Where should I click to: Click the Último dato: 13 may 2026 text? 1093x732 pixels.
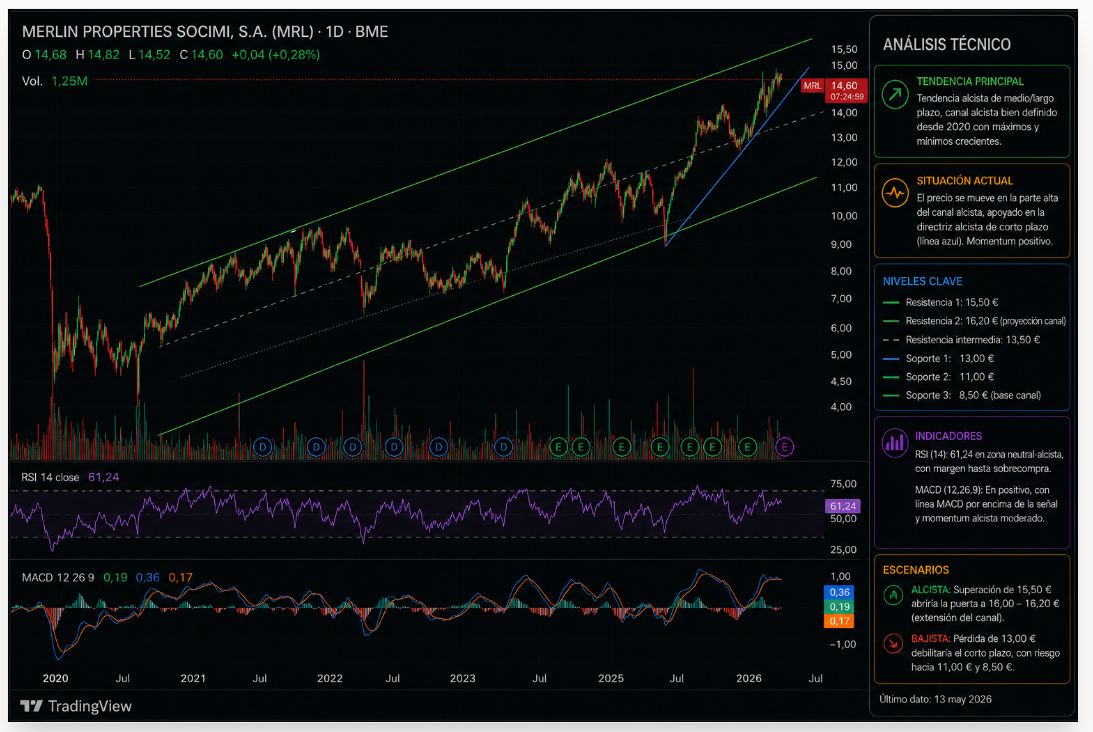(x=935, y=699)
